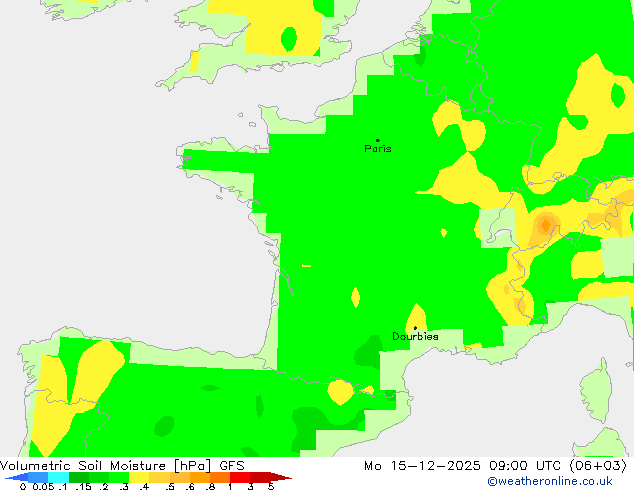This screenshot has width=634, height=490.
Task: Pick the dark green legend swatch between .1 and .15
Action: [79, 477]
